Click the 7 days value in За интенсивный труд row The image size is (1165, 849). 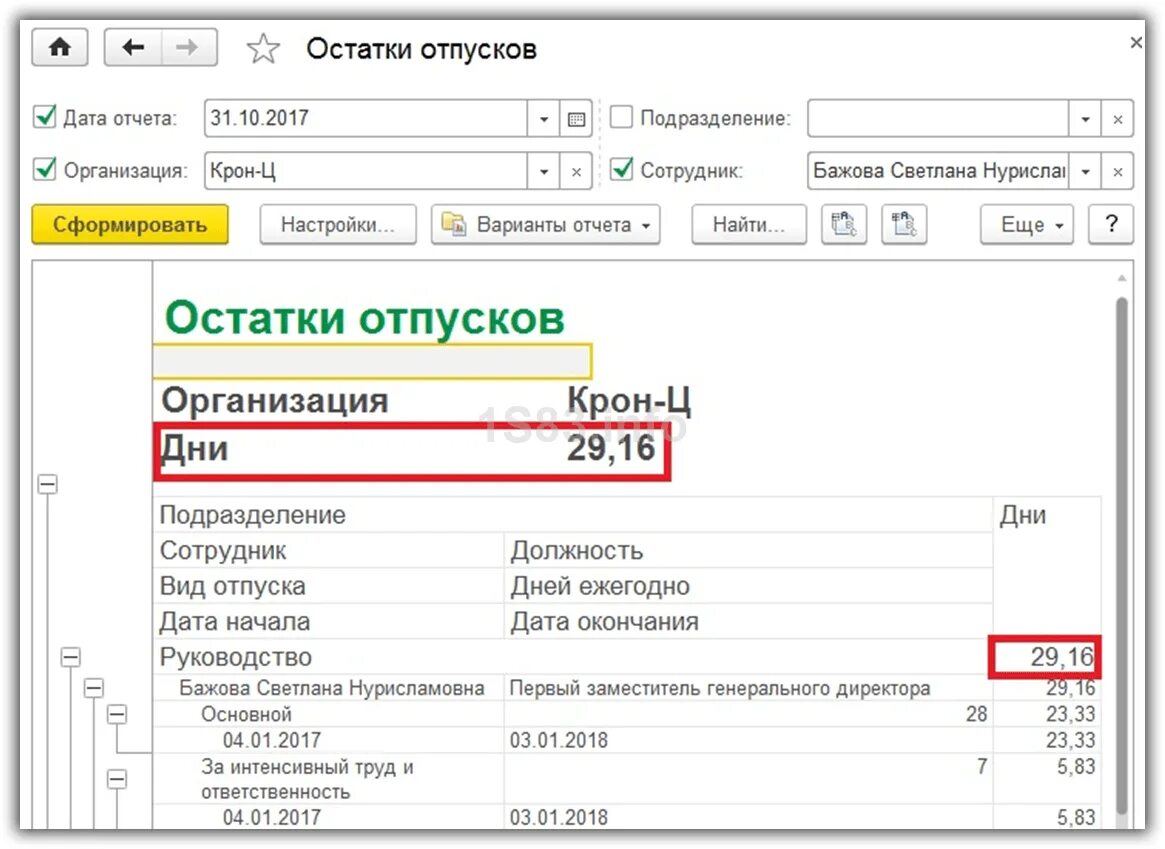click(982, 767)
